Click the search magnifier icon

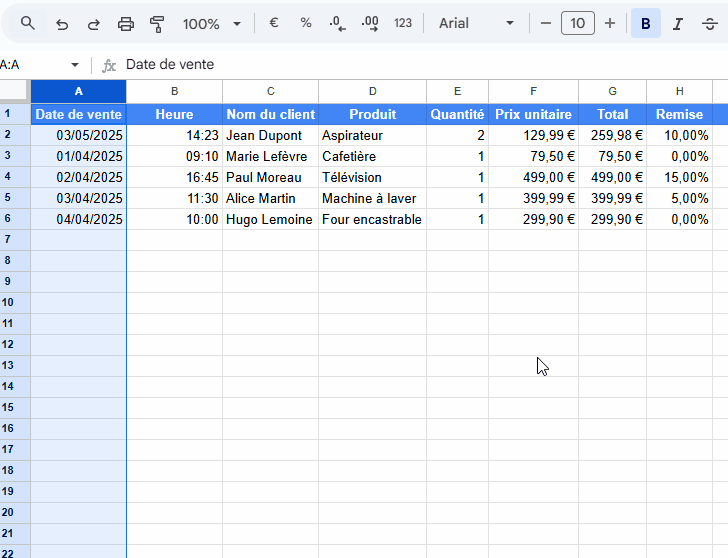click(x=28, y=23)
